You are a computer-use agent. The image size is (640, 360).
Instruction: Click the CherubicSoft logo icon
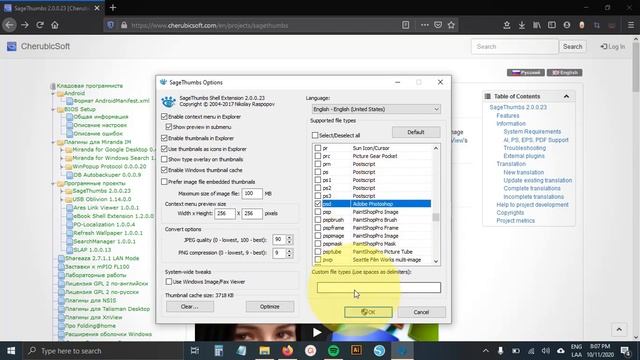(x=12, y=46)
